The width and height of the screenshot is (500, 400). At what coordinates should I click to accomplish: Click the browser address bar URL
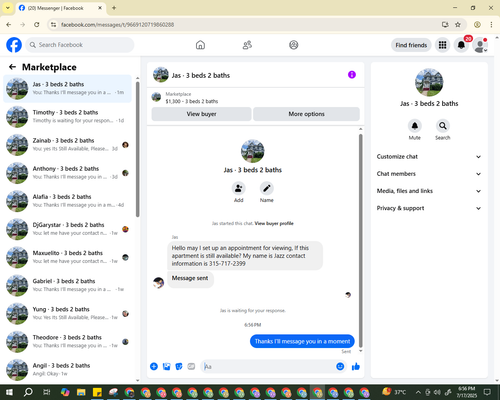point(117,25)
